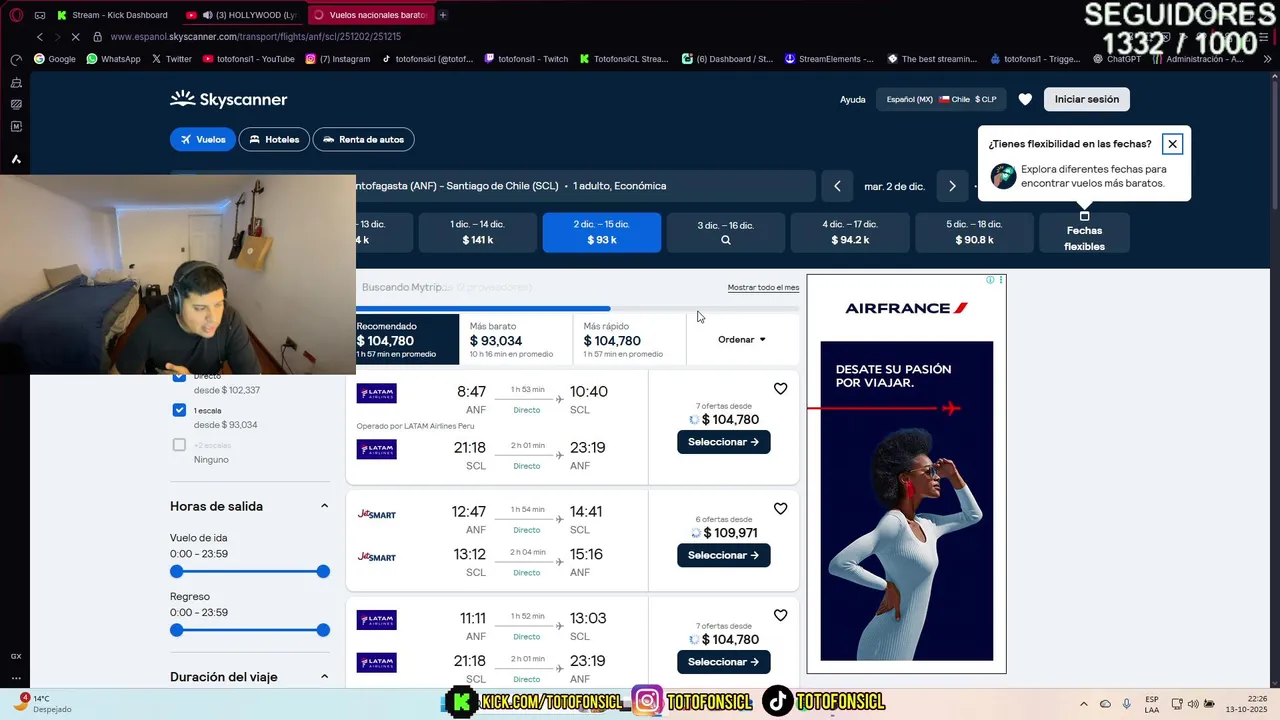The width and height of the screenshot is (1280, 720).
Task: Save the 11:11 LATAM flight with its heart
Action: (780, 616)
